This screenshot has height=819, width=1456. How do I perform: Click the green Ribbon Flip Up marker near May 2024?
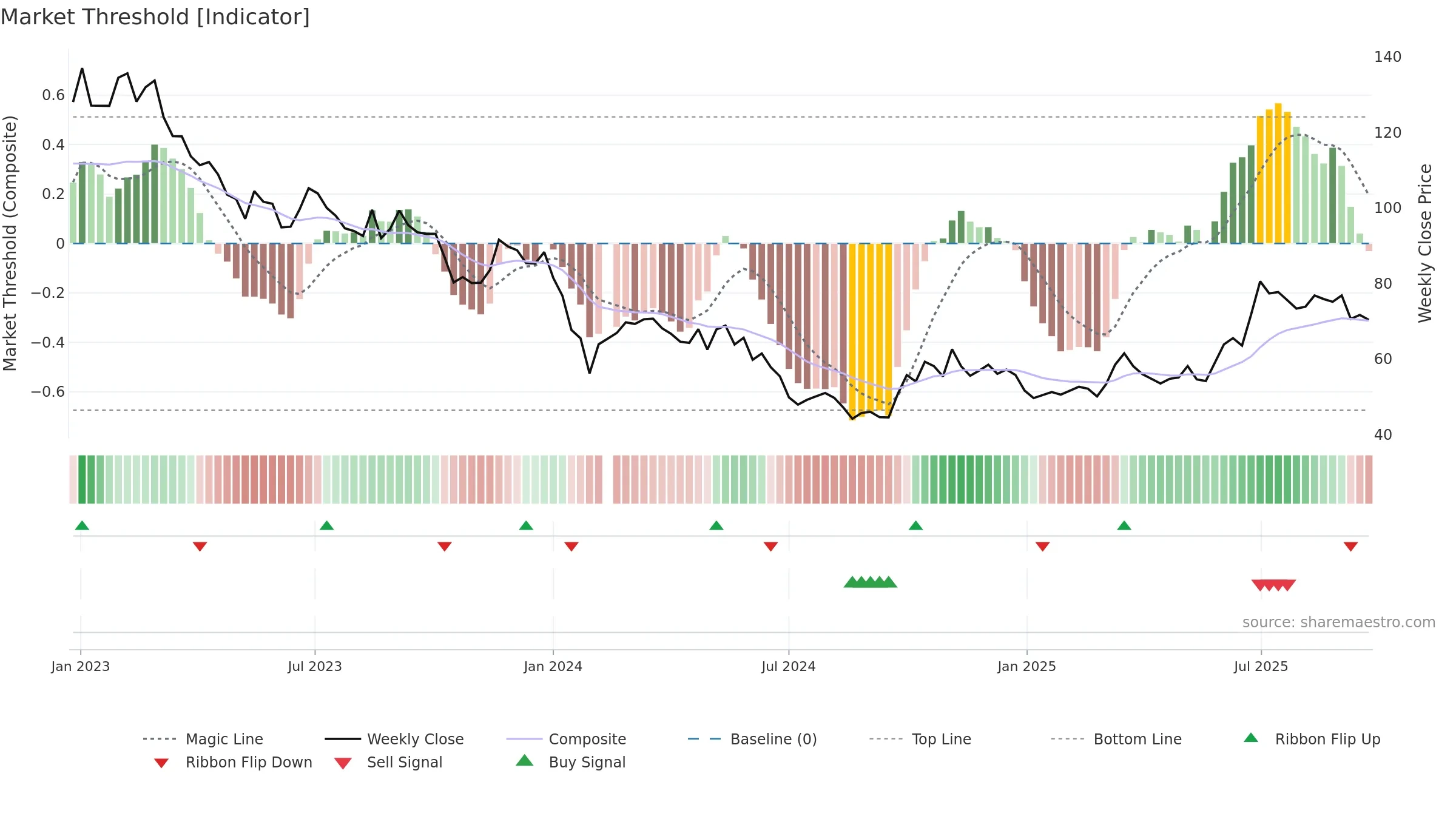tap(716, 525)
